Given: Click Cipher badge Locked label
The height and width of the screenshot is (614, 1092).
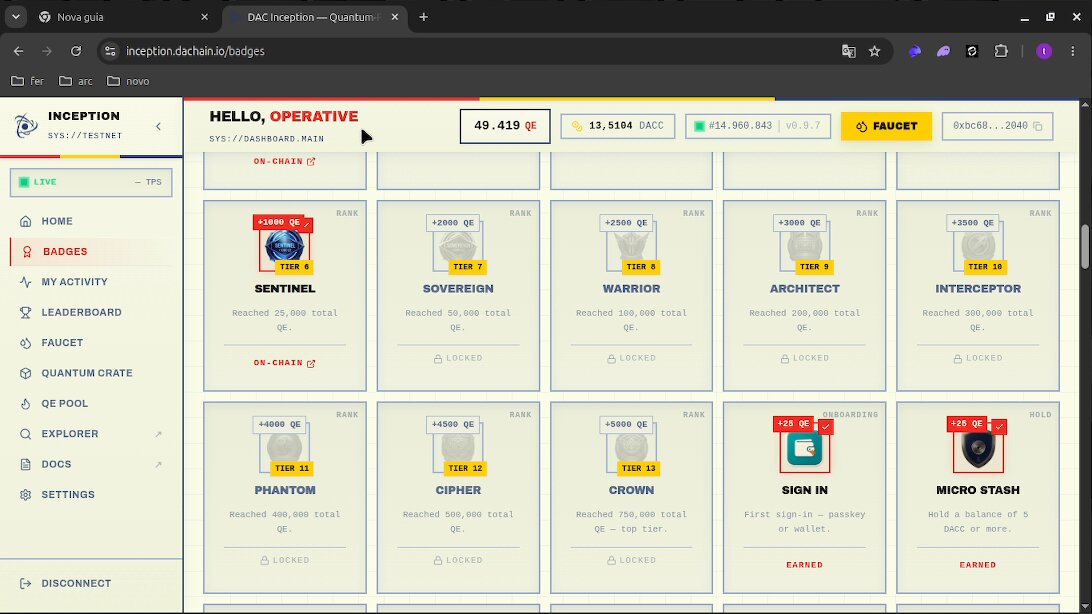Looking at the screenshot, I should coord(458,560).
